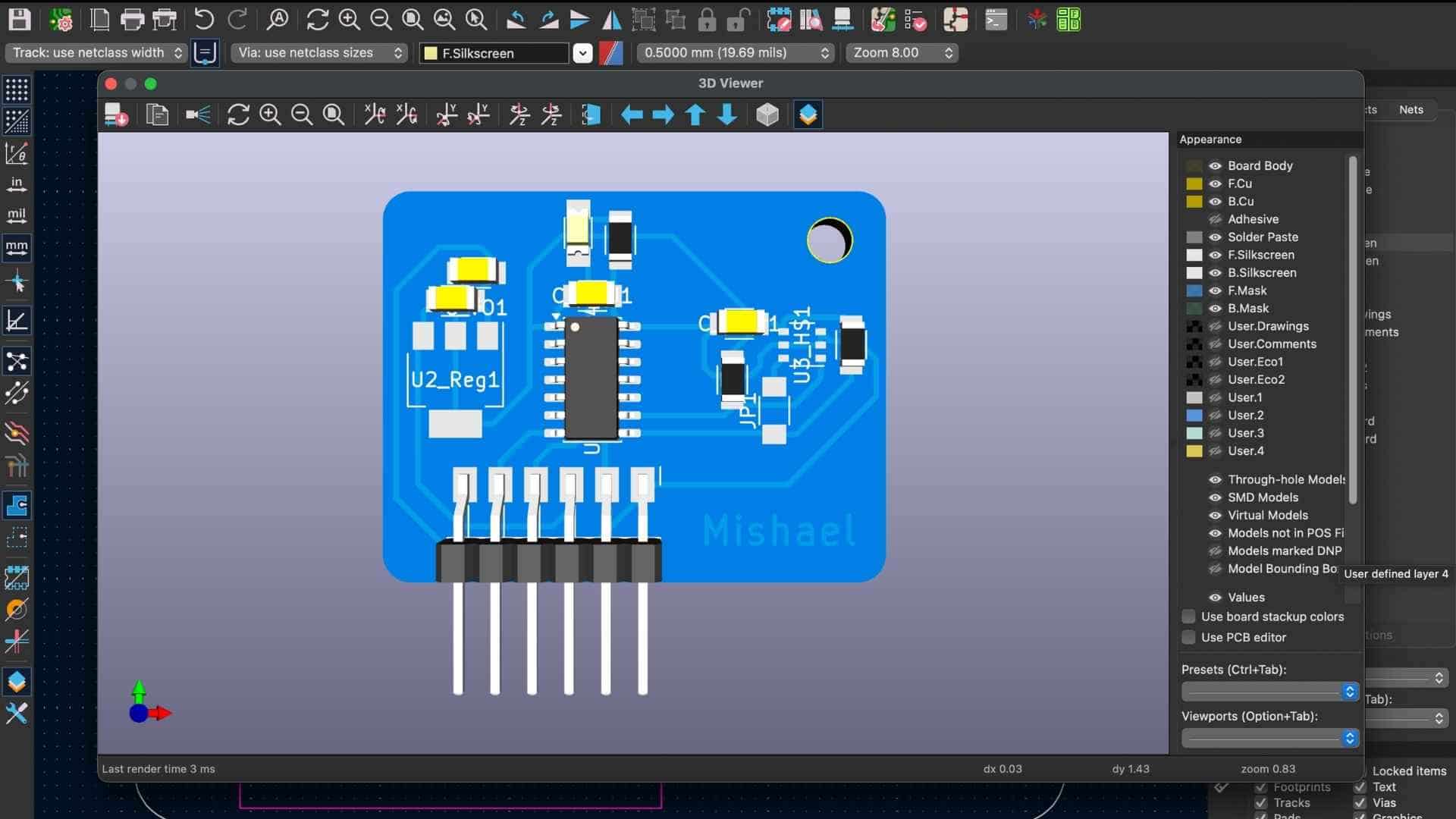Toggle the raytracing render cube icon
The height and width of the screenshot is (819, 1456).
tap(767, 115)
